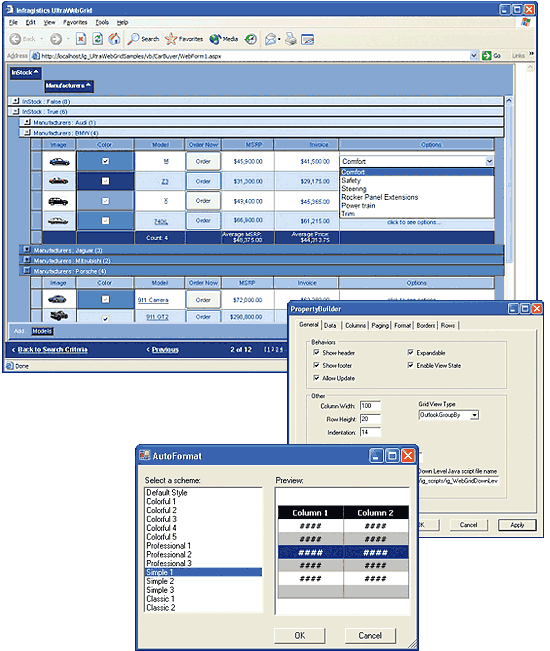The width and height of the screenshot is (550, 651).
Task: Click the Back to Search Criteria link
Action: pos(52,350)
